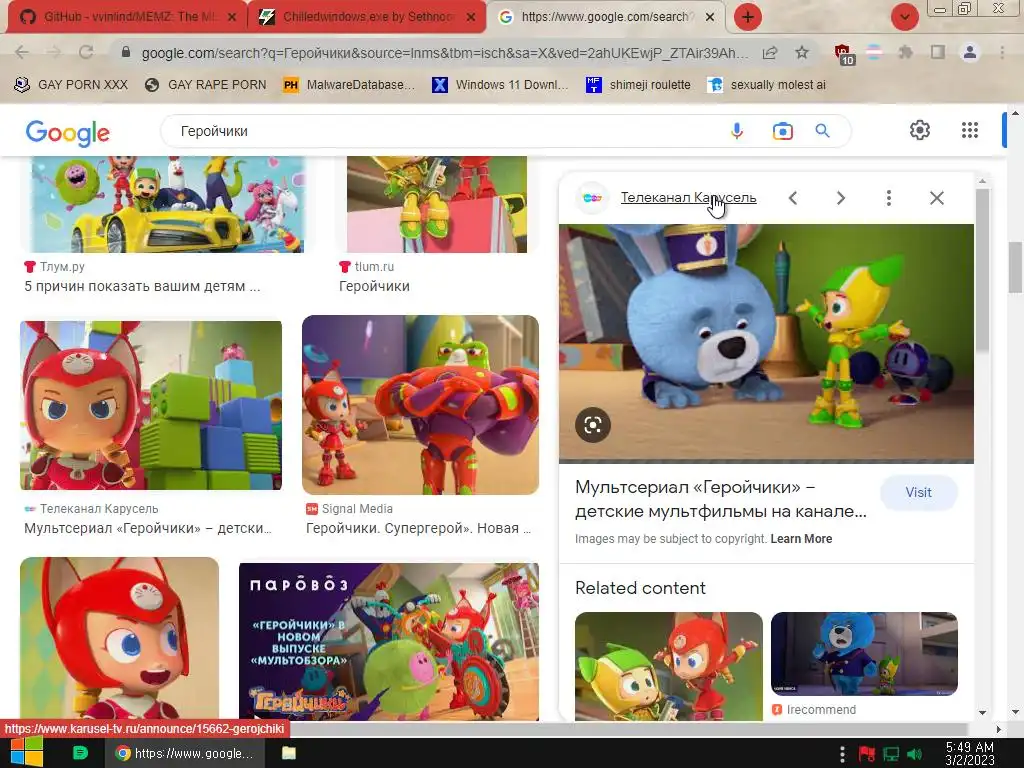Open the tab search dropdown arrow
The image size is (1024, 768).
(x=904, y=17)
